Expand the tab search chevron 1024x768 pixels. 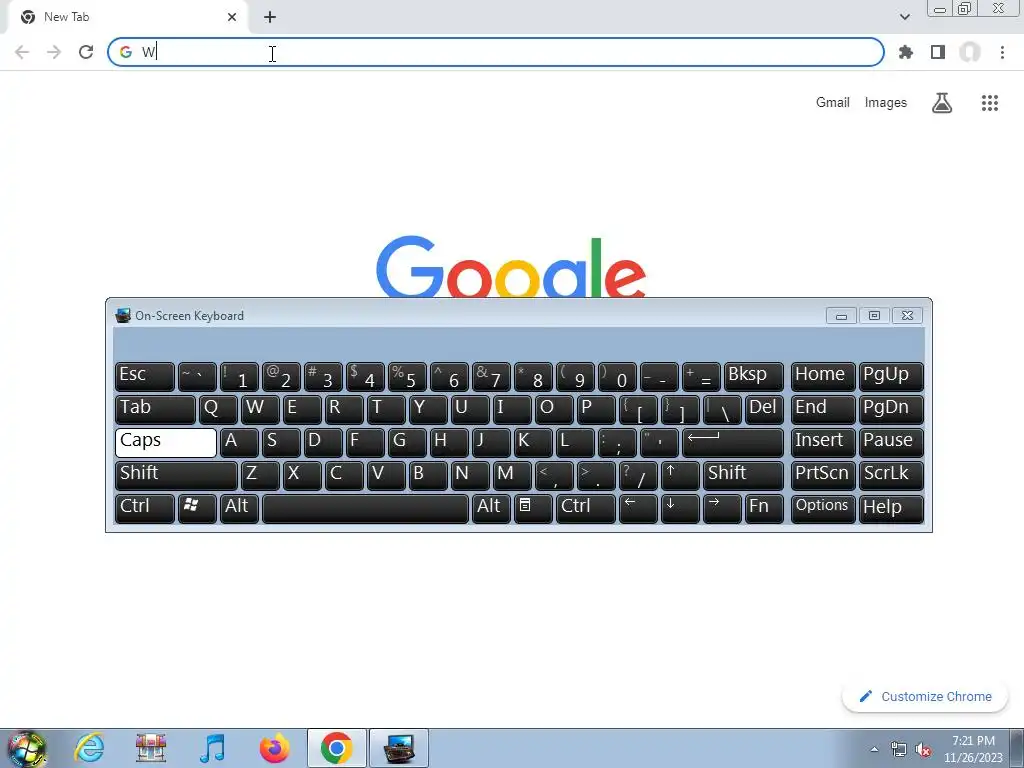(904, 17)
